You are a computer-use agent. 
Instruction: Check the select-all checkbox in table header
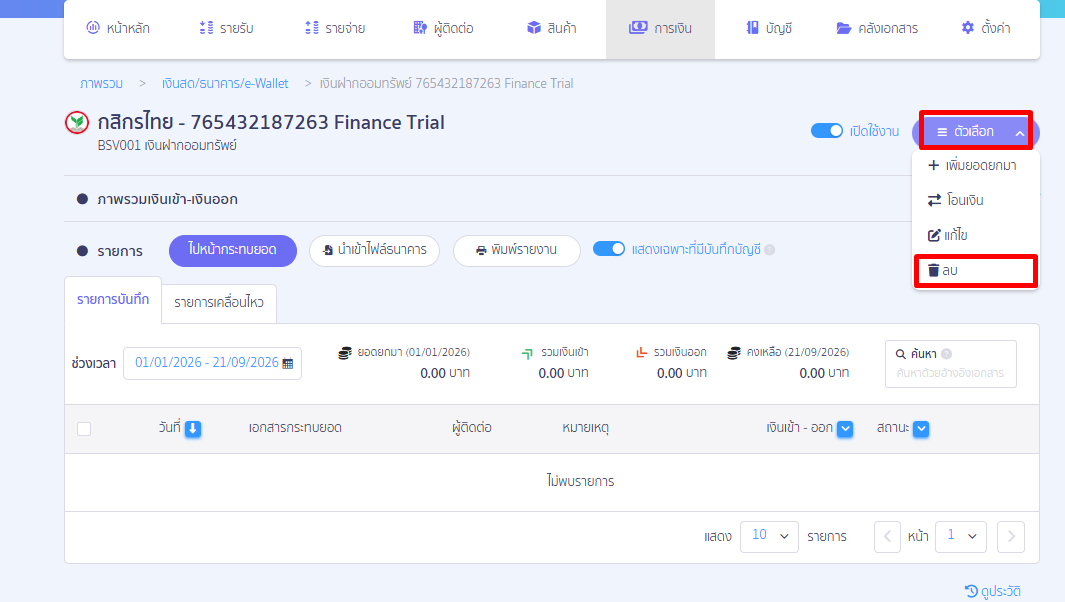pyautogui.click(x=84, y=429)
